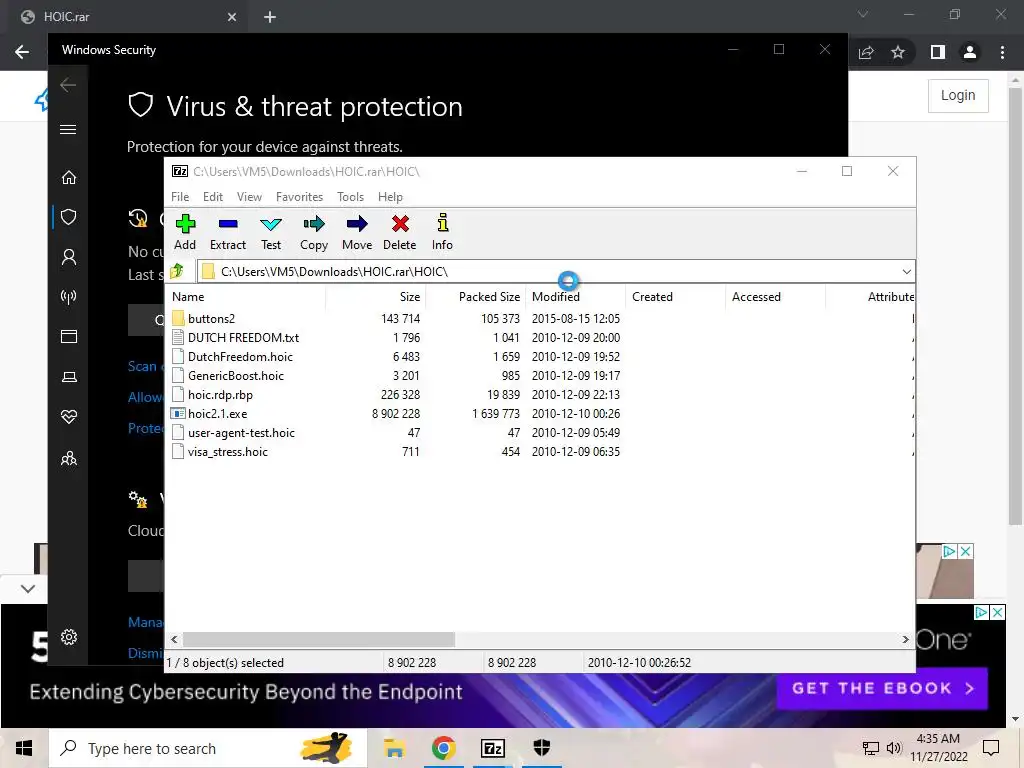Run the Test archive tool

click(x=270, y=232)
